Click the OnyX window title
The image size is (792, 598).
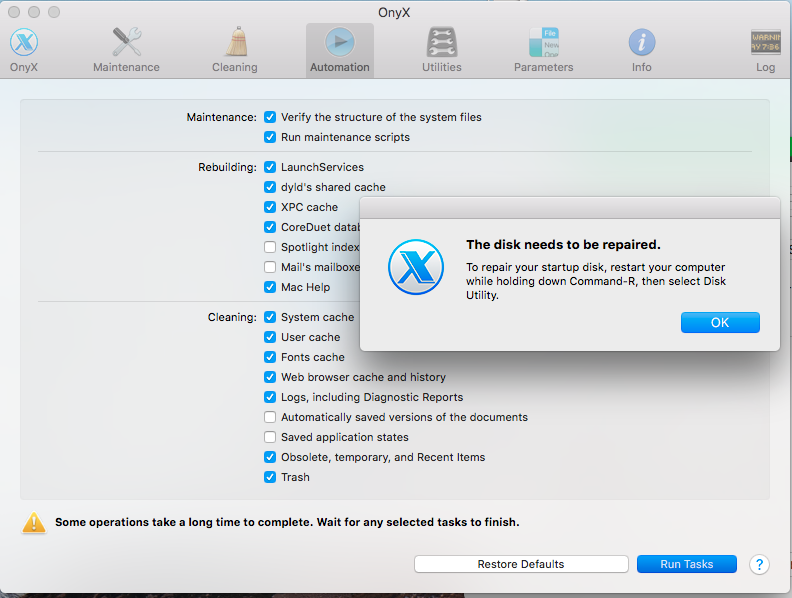click(x=394, y=12)
